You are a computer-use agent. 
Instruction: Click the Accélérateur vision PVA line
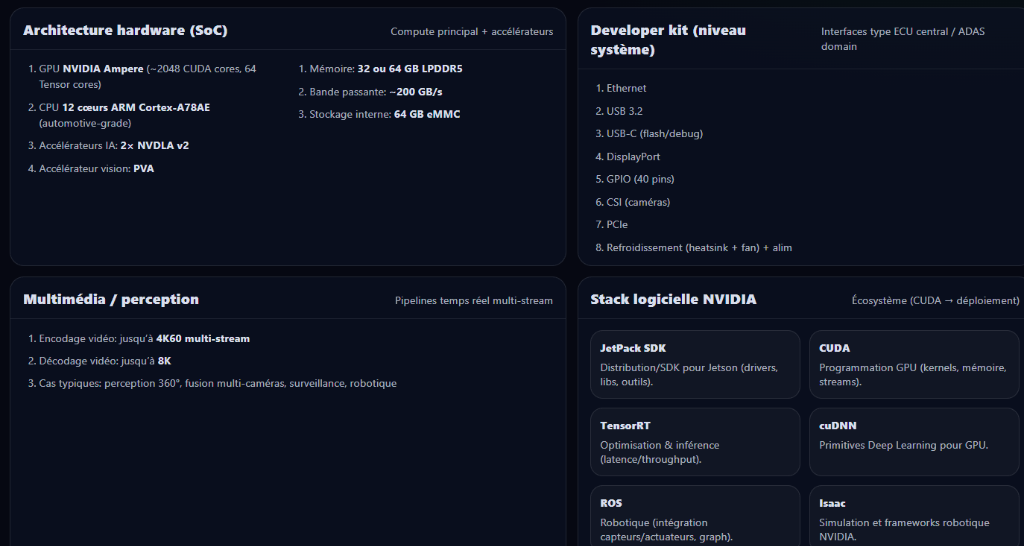(x=91, y=169)
